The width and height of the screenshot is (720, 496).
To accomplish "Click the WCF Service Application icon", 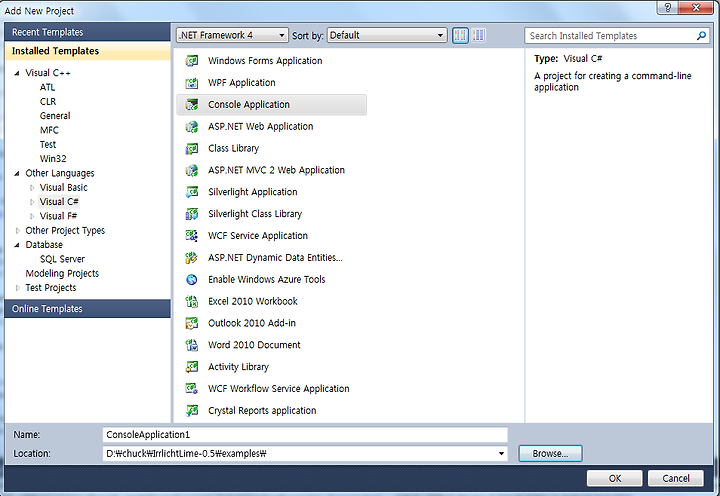I will click(191, 236).
